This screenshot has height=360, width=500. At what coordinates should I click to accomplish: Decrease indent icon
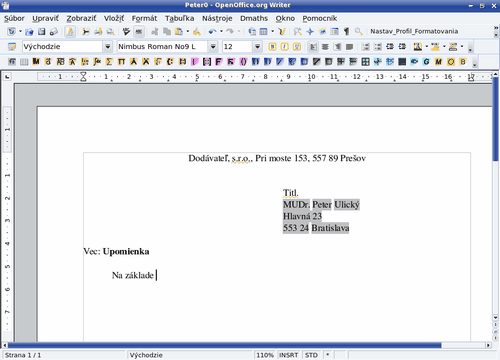390,47
